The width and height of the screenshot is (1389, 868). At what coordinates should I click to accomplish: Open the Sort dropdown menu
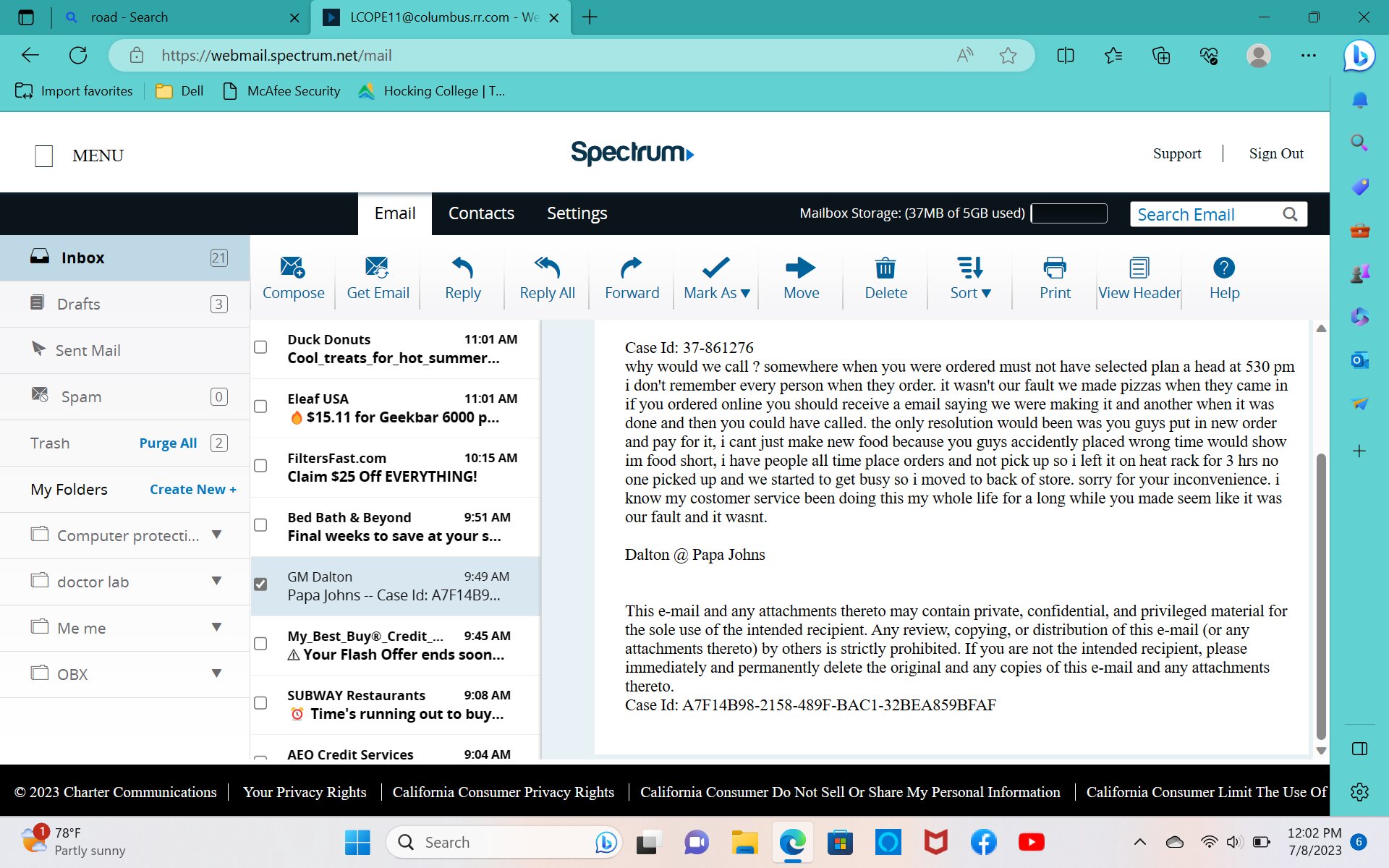coord(970,278)
